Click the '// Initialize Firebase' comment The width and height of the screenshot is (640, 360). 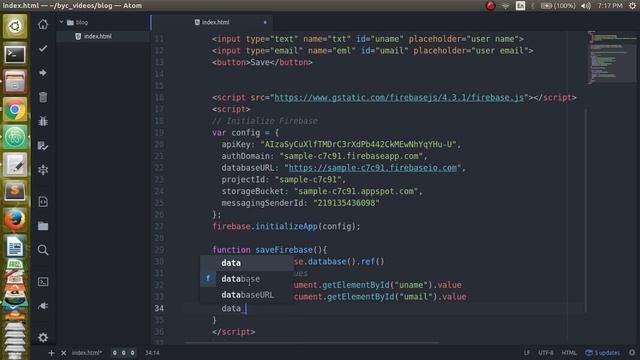(x=264, y=121)
